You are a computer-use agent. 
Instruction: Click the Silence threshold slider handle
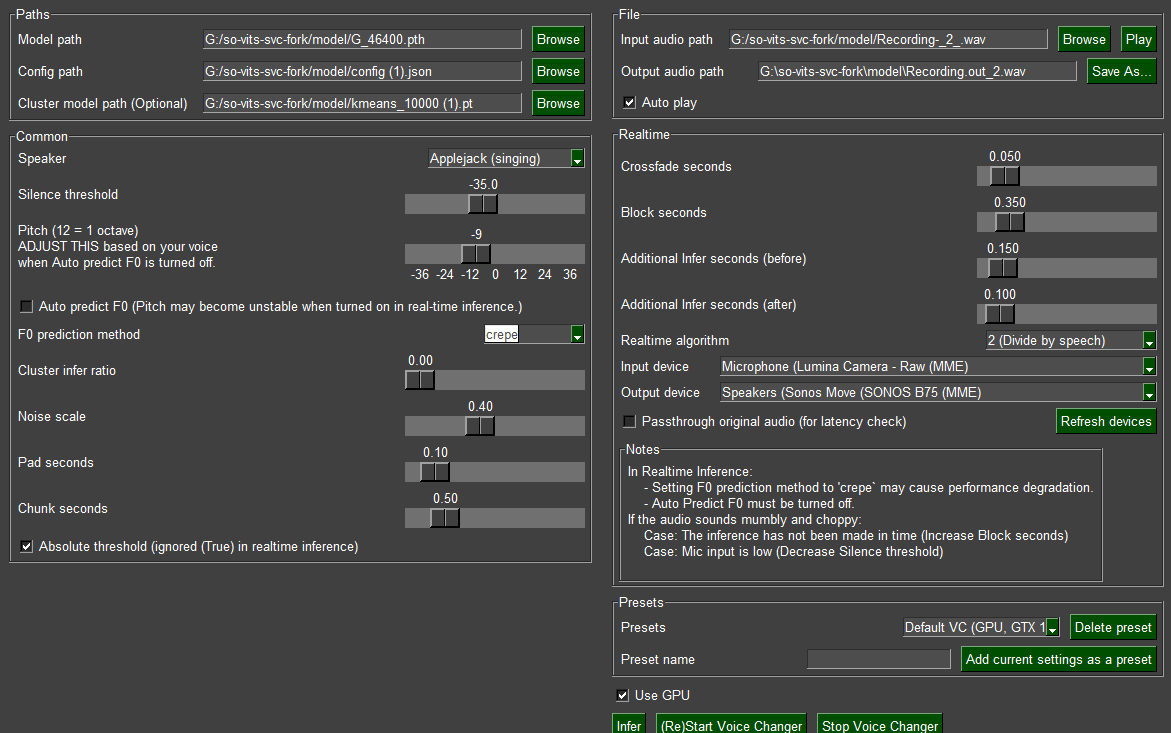coord(483,204)
